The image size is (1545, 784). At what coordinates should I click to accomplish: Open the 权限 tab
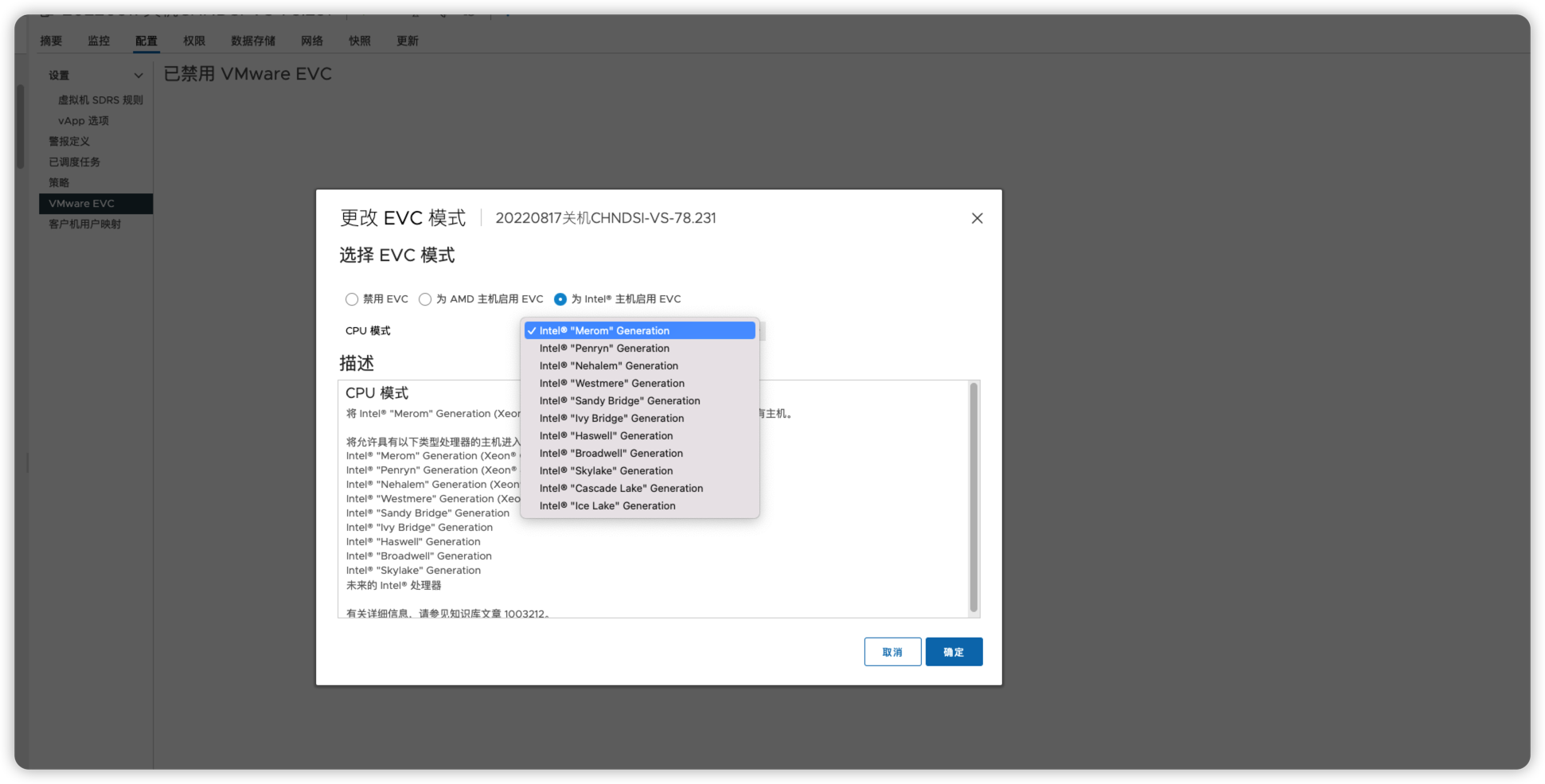coord(194,41)
